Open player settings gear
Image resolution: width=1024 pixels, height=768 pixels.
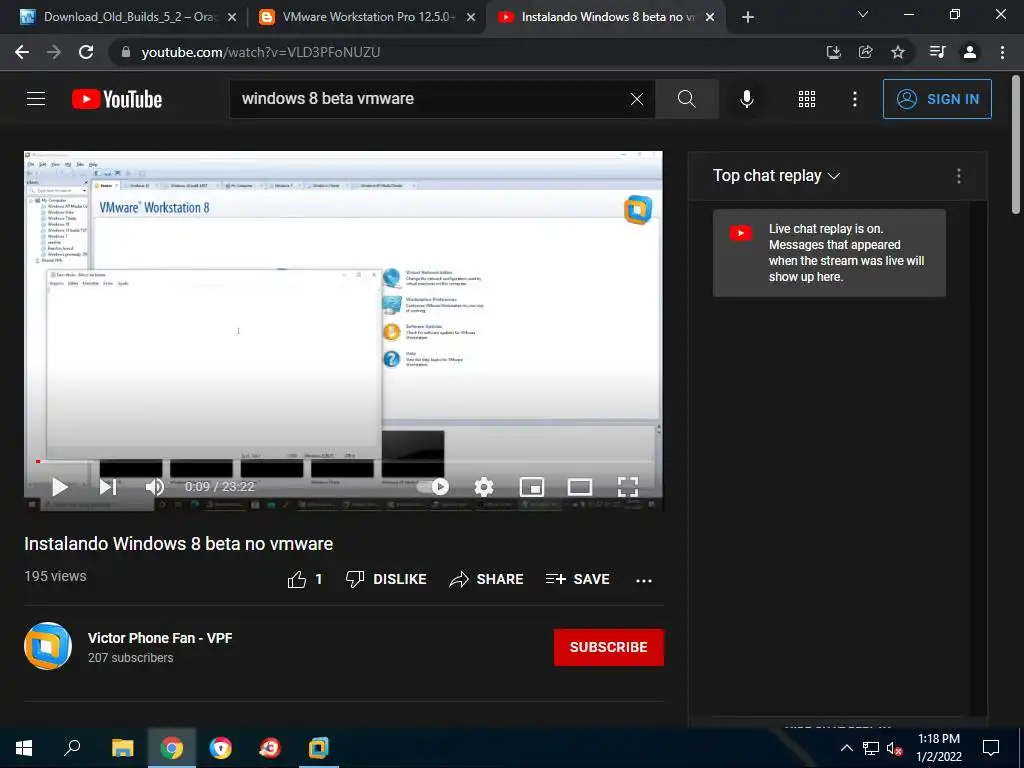point(484,487)
